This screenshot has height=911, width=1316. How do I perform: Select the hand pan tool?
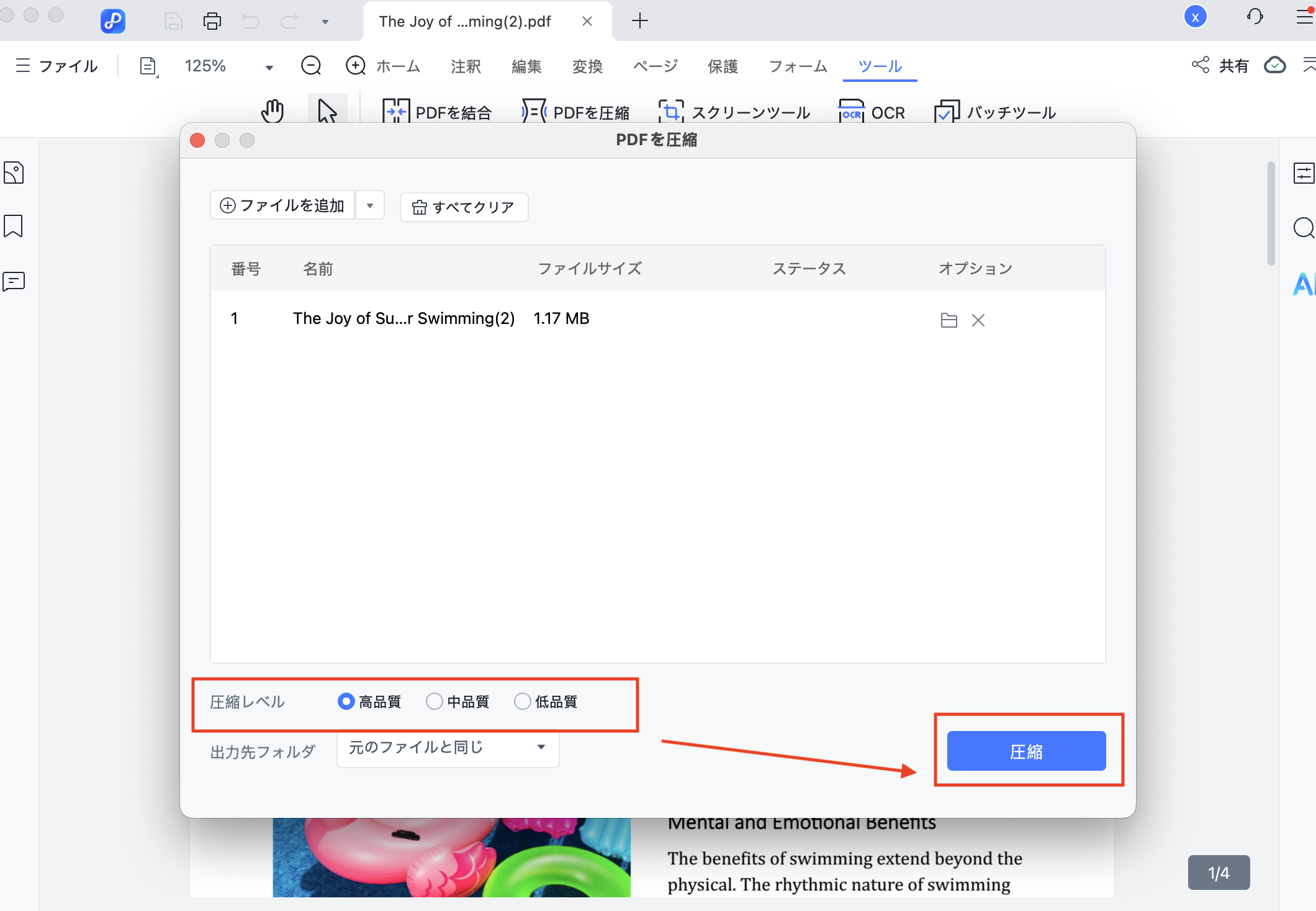pyautogui.click(x=271, y=112)
